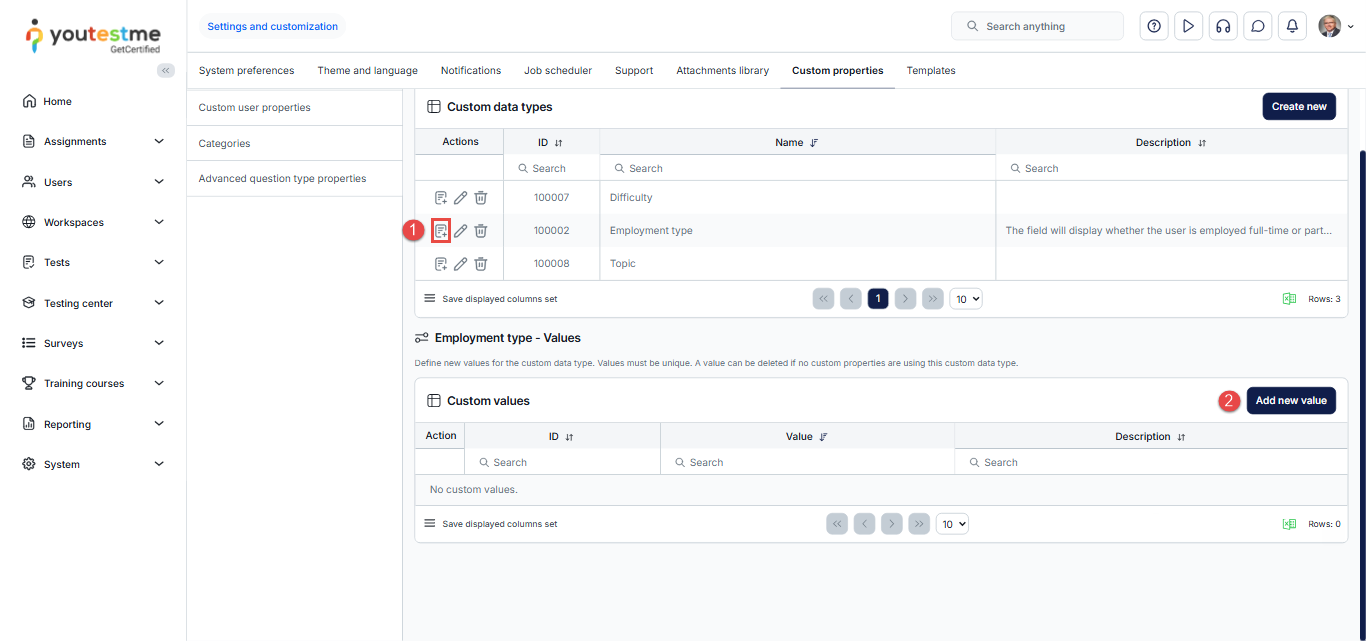Edit the Employment type with pencil icon

coord(461,231)
